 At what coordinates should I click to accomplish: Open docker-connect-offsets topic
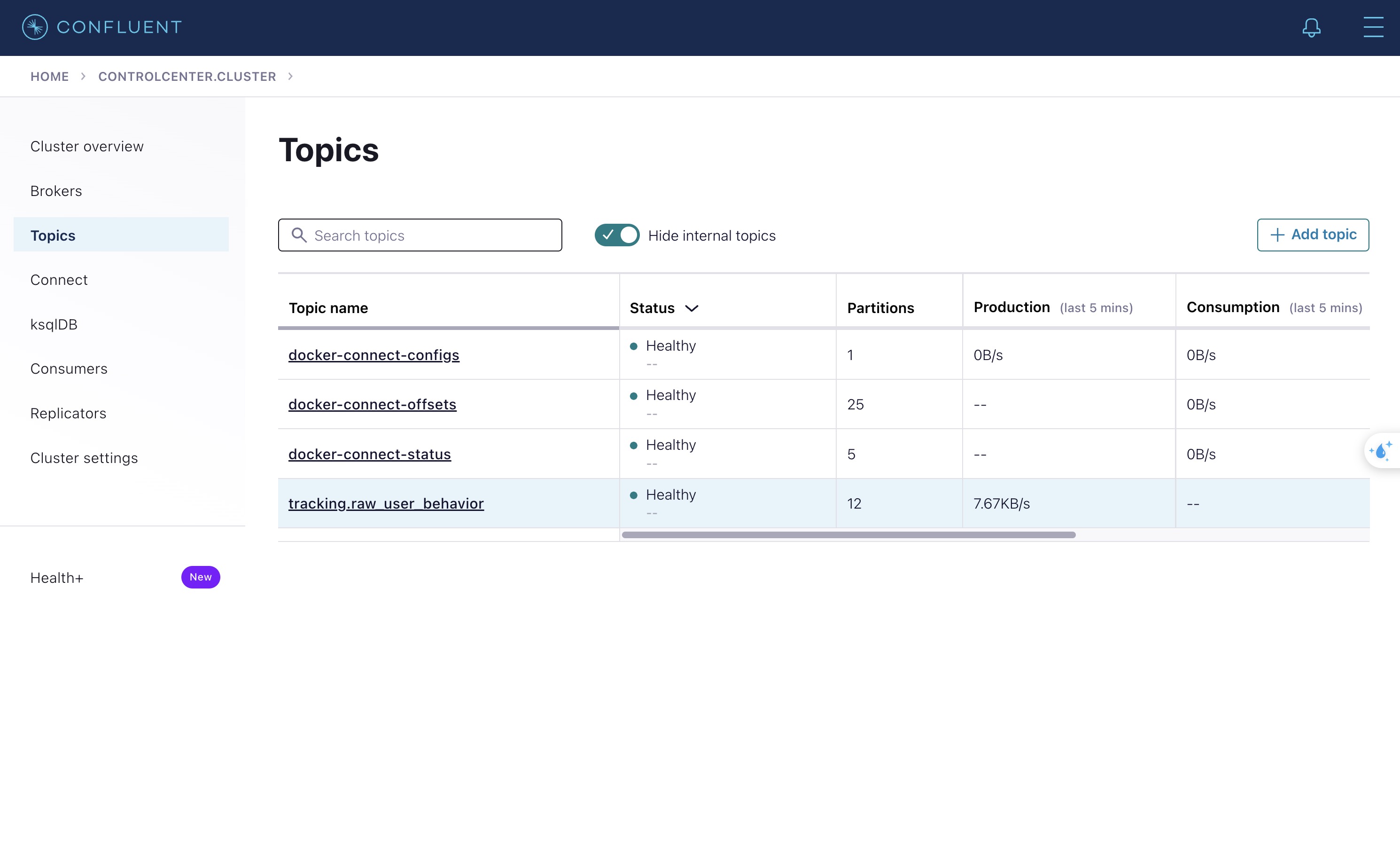(x=372, y=404)
